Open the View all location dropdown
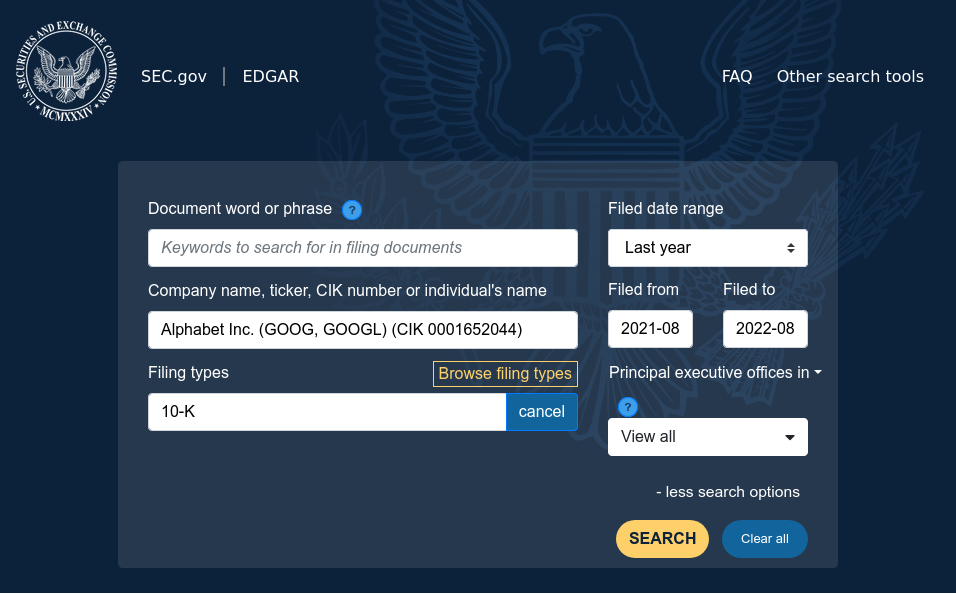The height and width of the screenshot is (594, 956). click(x=708, y=437)
